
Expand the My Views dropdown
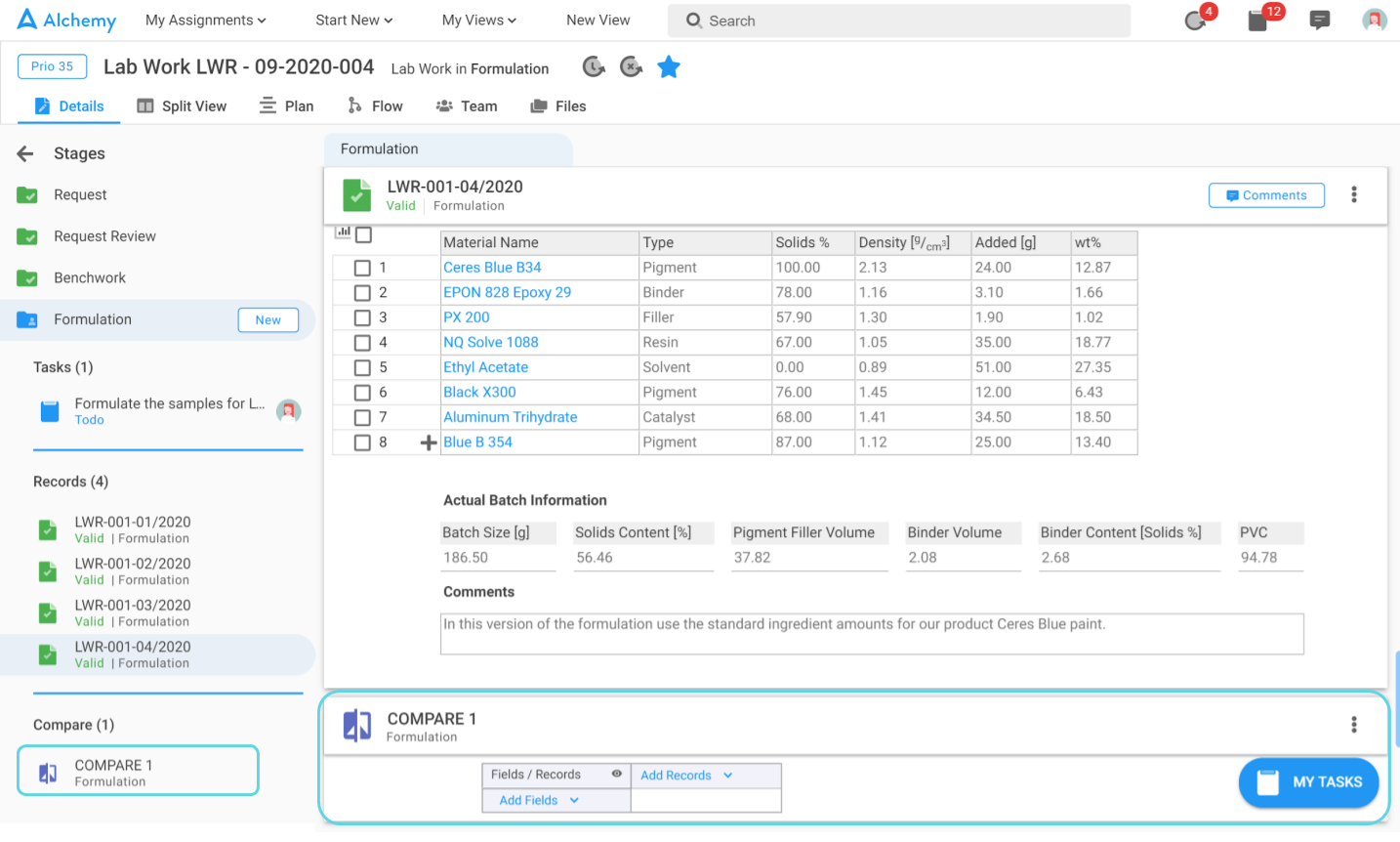point(479,21)
